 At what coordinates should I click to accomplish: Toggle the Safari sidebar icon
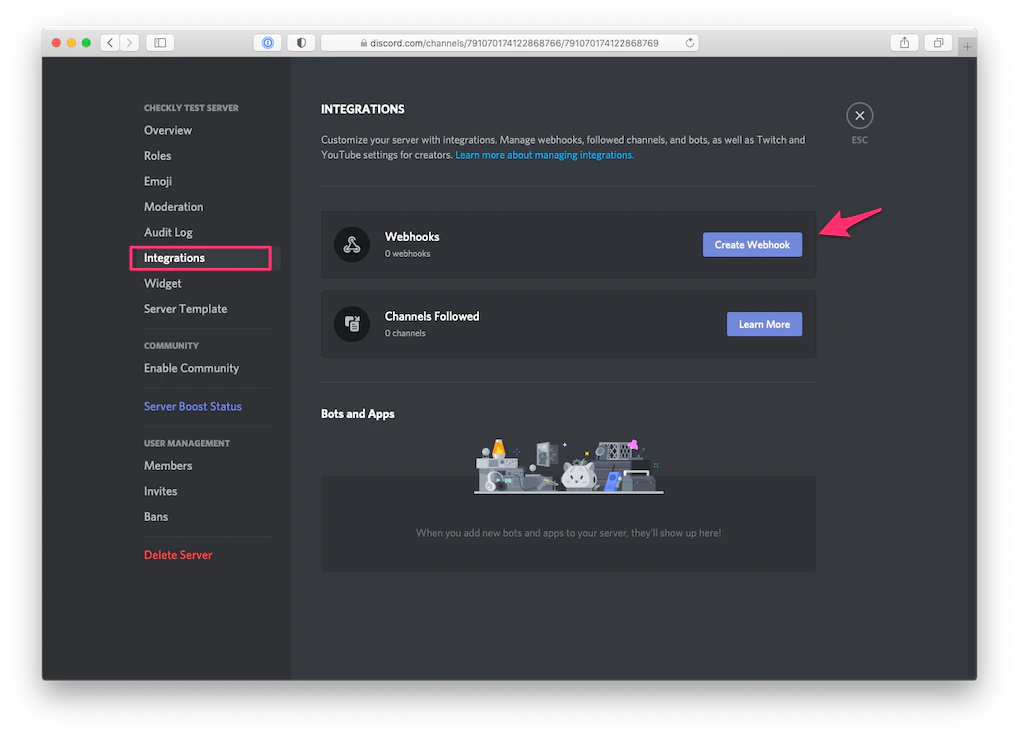160,42
